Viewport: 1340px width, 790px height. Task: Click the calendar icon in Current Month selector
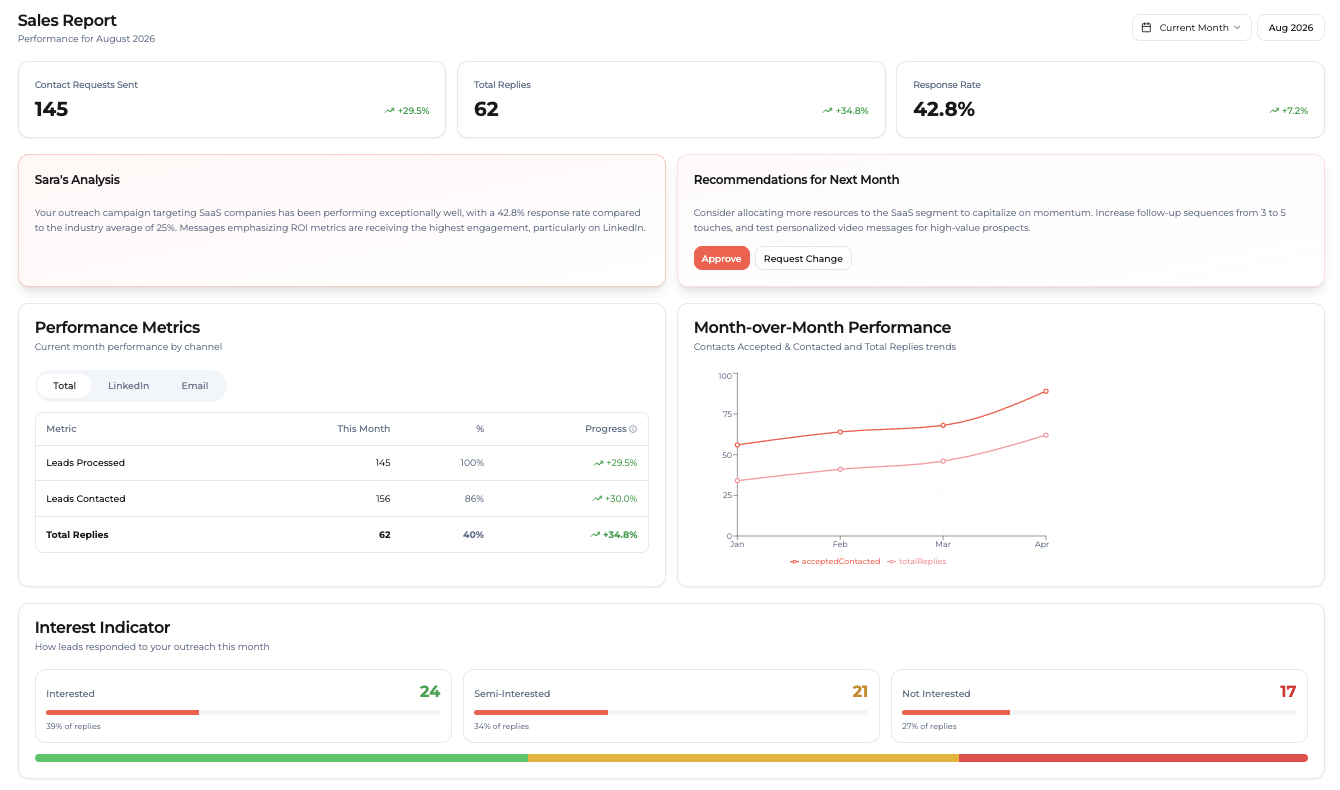pyautogui.click(x=1147, y=28)
